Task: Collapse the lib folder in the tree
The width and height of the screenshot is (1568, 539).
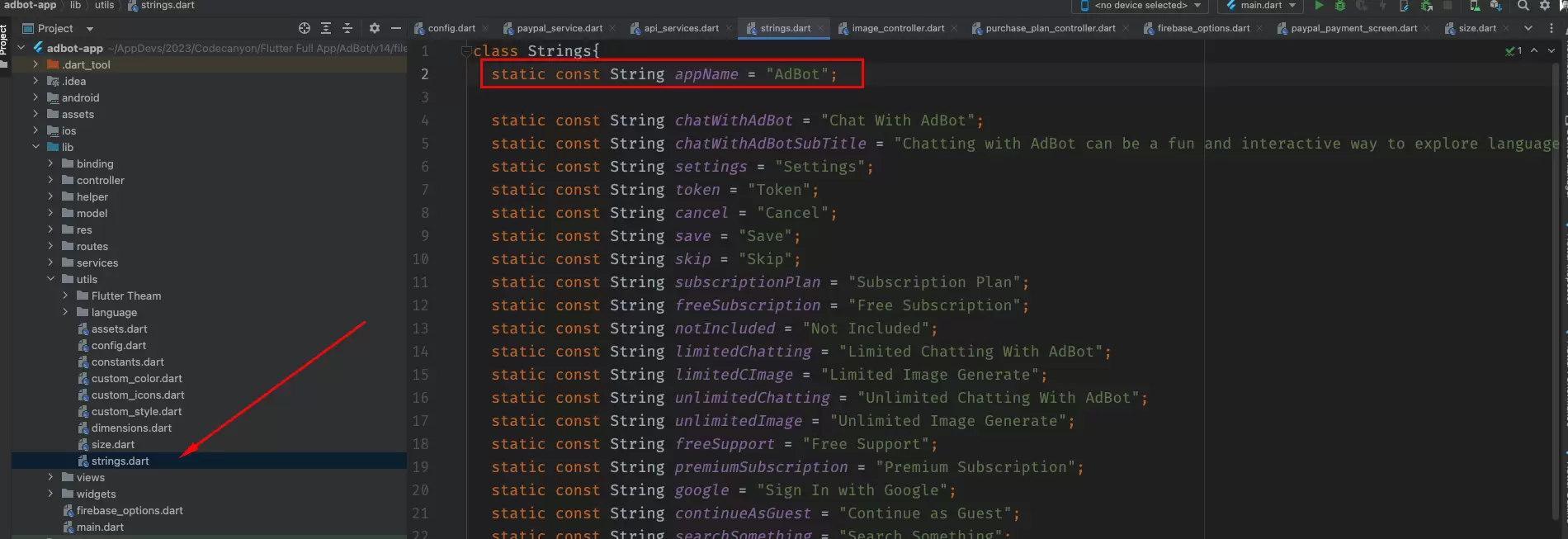Action: pyautogui.click(x=35, y=147)
